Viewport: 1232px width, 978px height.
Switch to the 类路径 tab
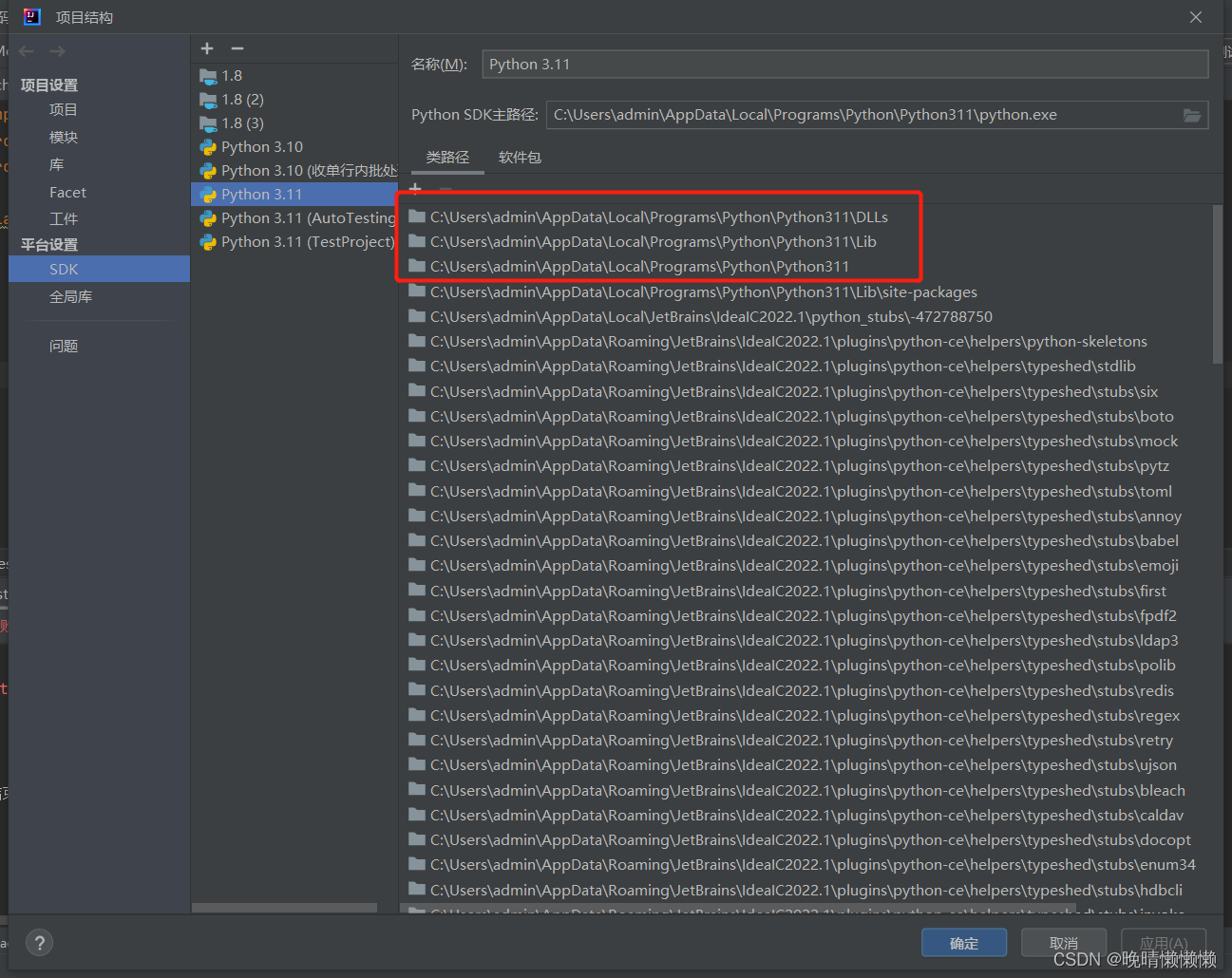pos(447,158)
